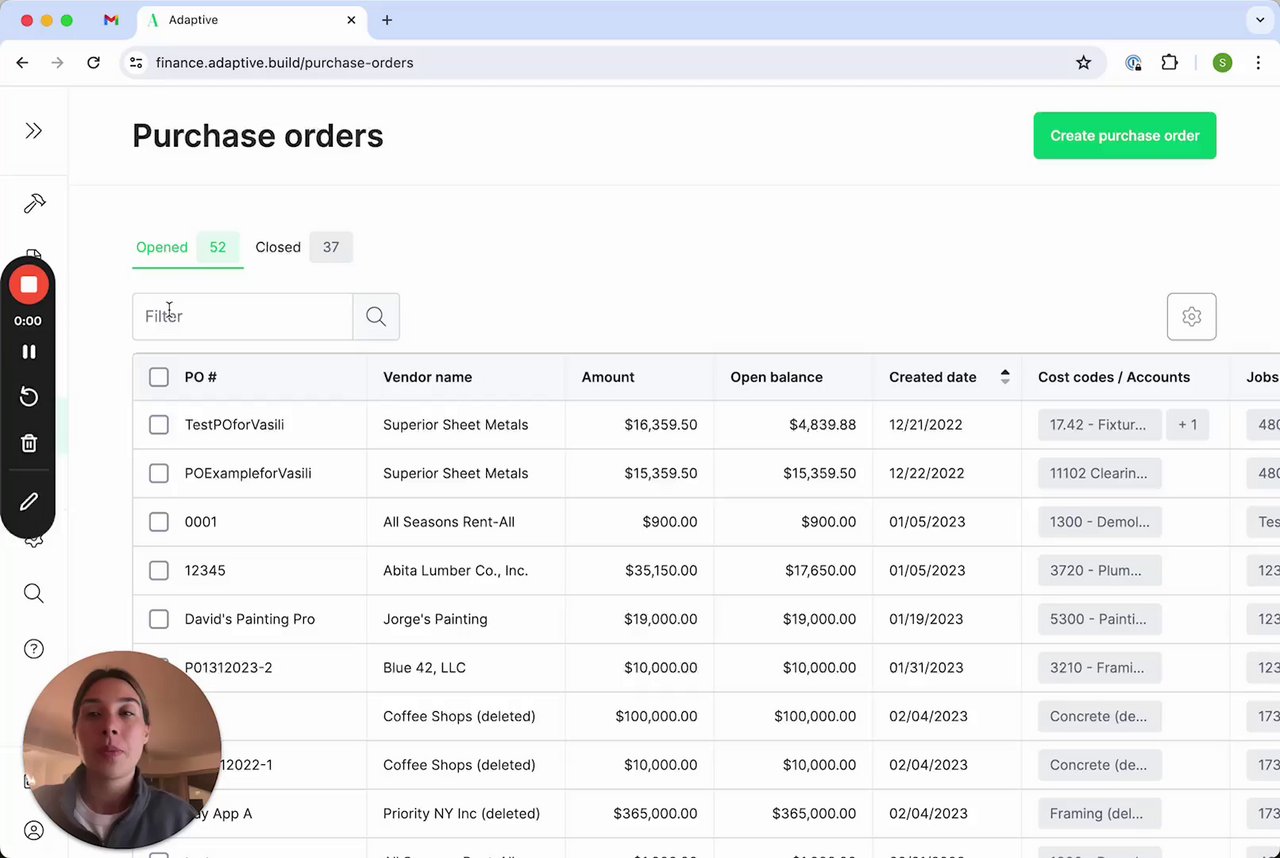Pause the screen recording

click(29, 352)
